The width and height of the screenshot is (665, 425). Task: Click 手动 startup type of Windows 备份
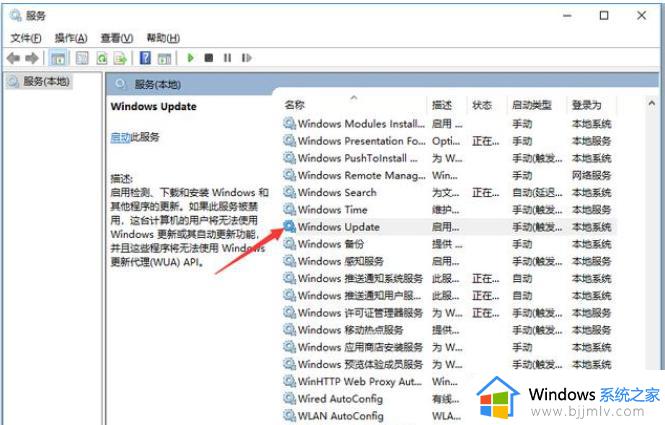522,244
